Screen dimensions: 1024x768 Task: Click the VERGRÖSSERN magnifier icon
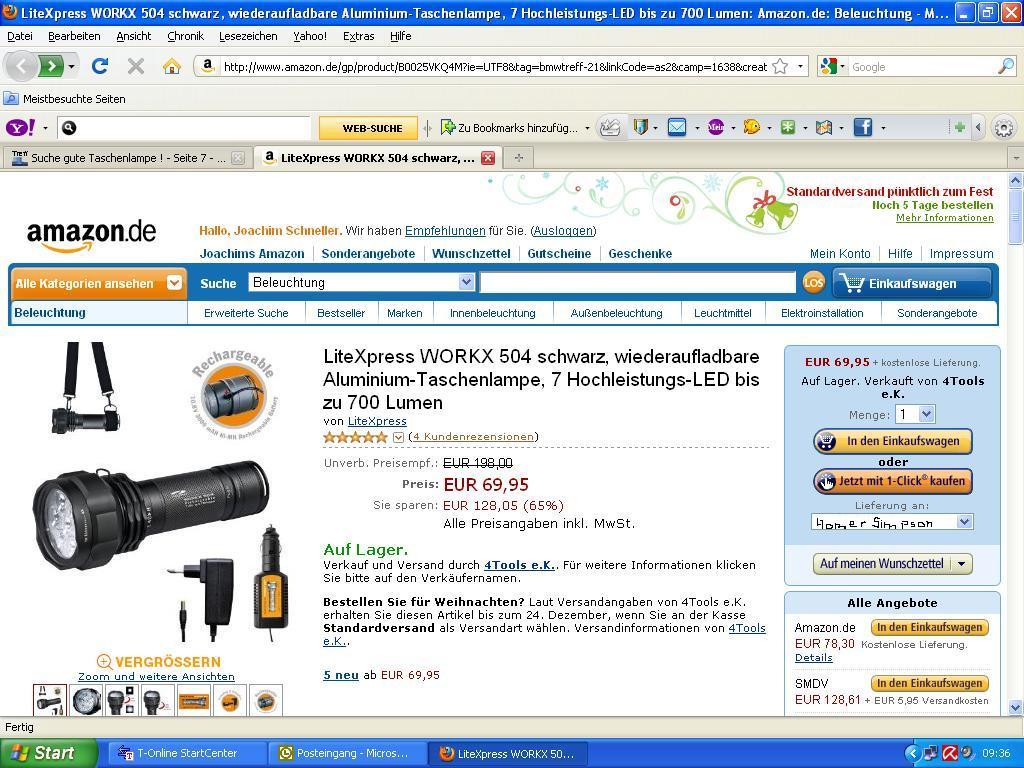(x=104, y=661)
